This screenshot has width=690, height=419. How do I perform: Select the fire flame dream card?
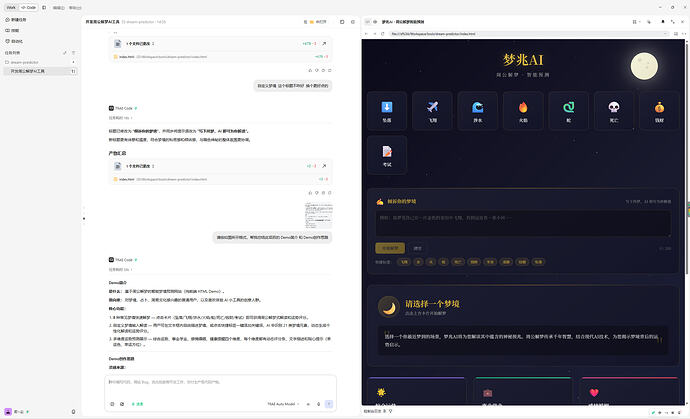click(x=523, y=111)
